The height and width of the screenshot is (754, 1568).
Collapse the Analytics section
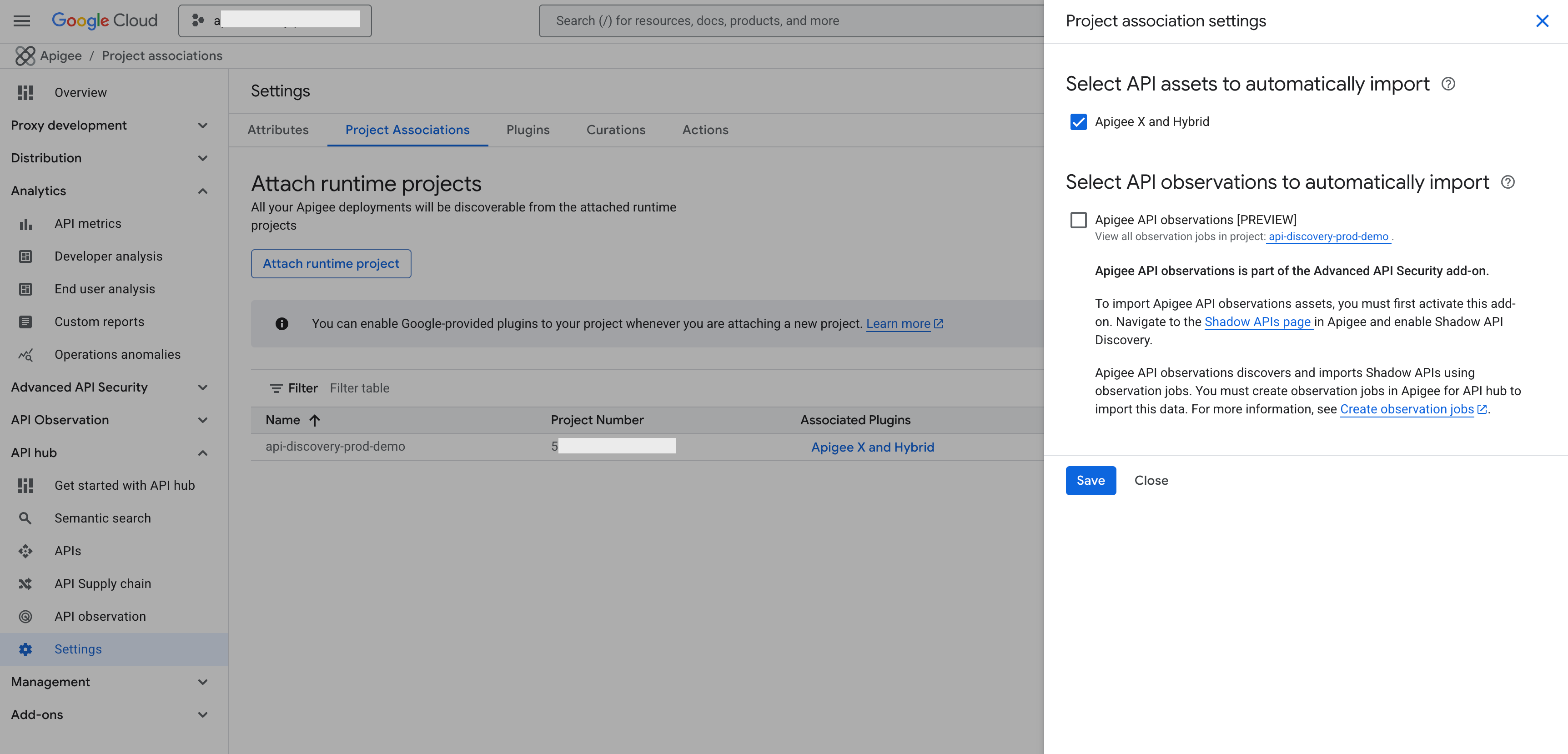click(x=203, y=191)
